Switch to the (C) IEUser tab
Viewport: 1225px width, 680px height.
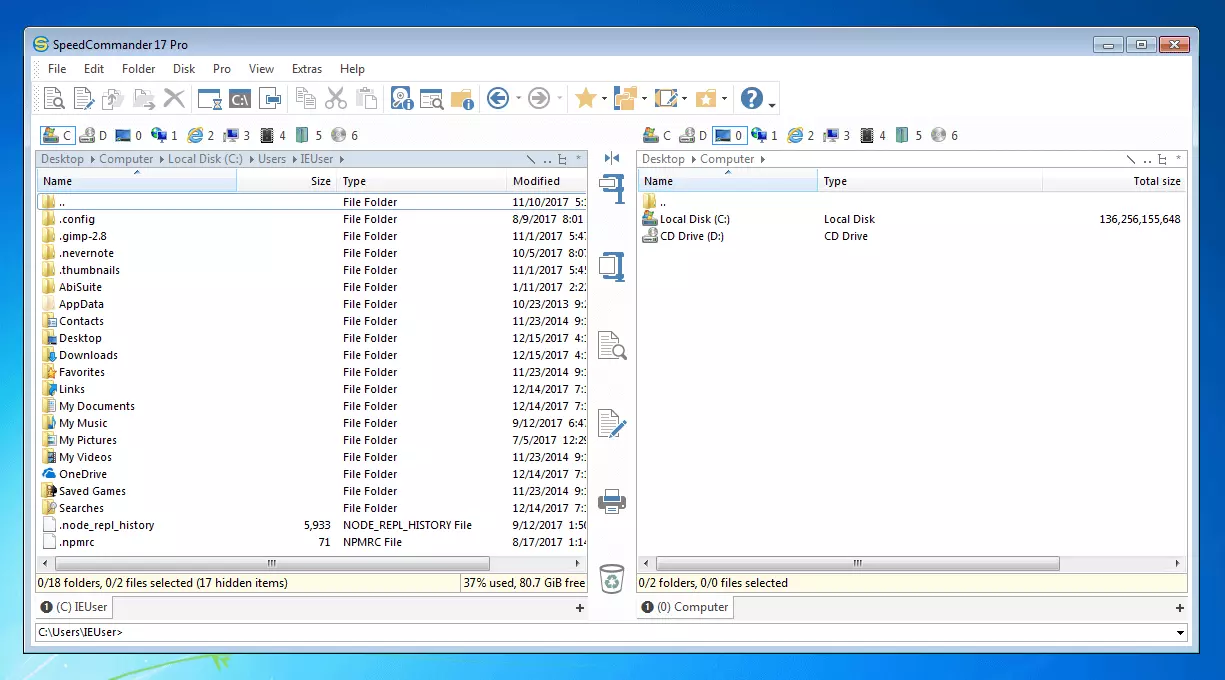pyautogui.click(x=75, y=607)
